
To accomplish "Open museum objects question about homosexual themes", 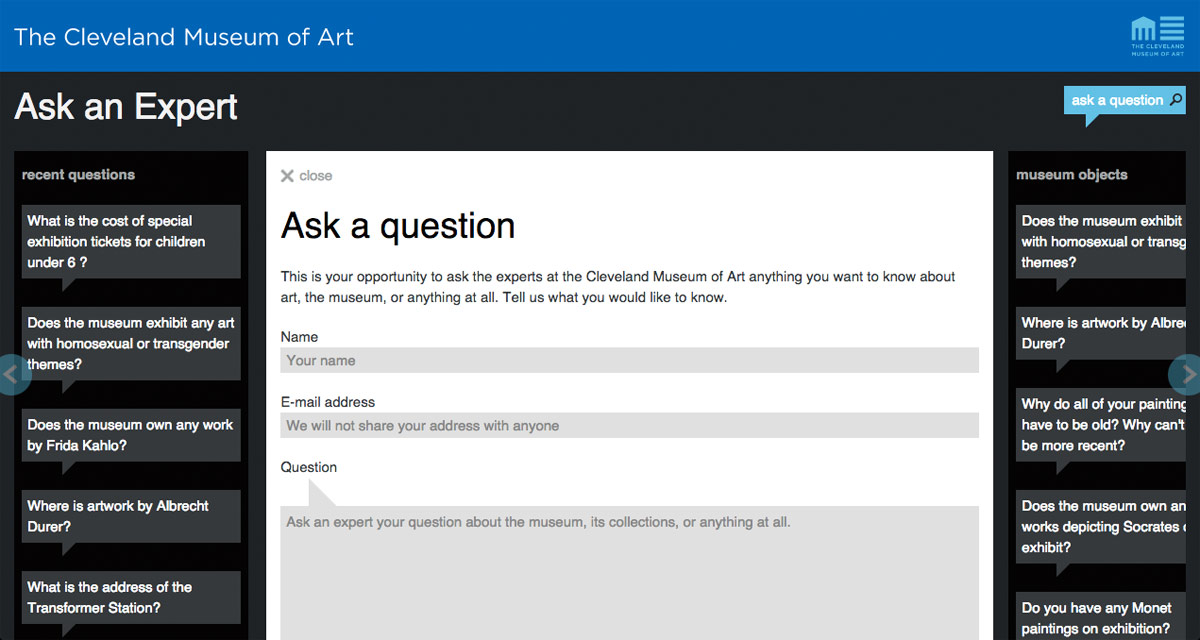I will click(x=1101, y=241).
